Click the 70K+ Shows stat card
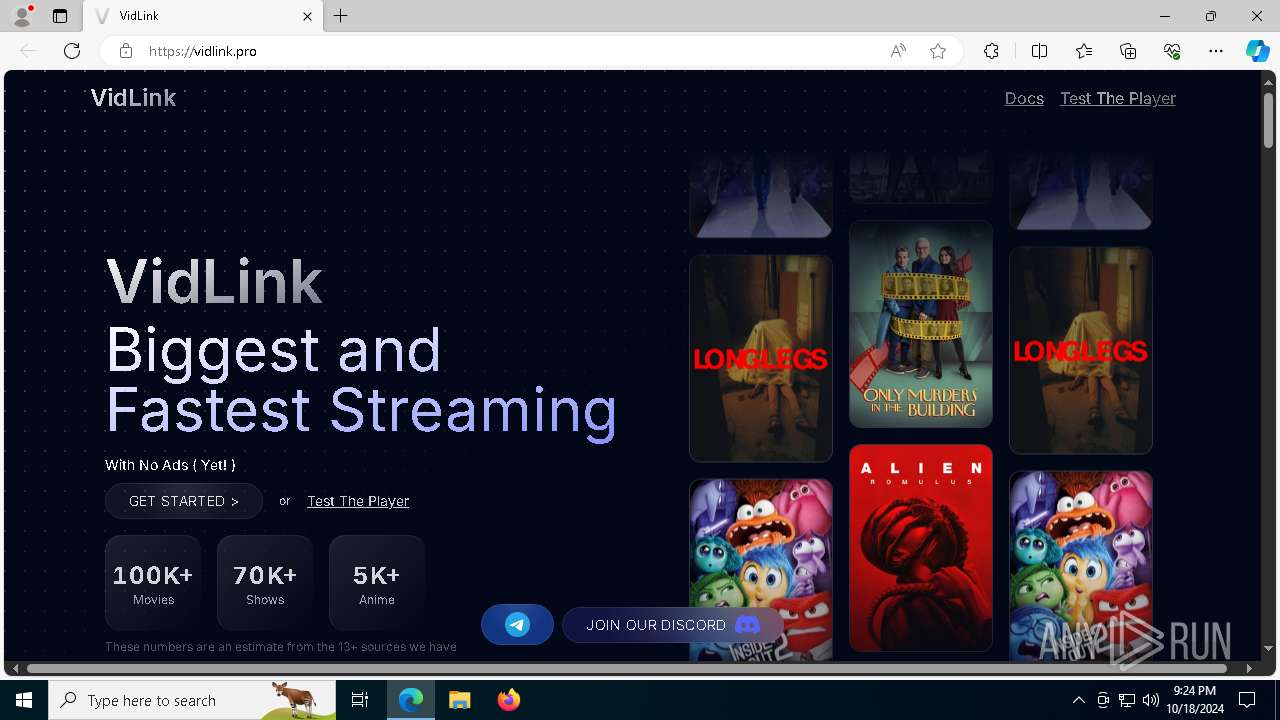1280x720 pixels. pos(265,583)
